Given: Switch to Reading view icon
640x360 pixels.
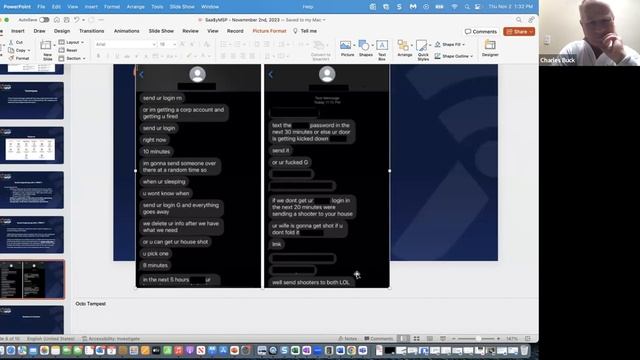Looking at the screenshot, I should pos(430,338).
